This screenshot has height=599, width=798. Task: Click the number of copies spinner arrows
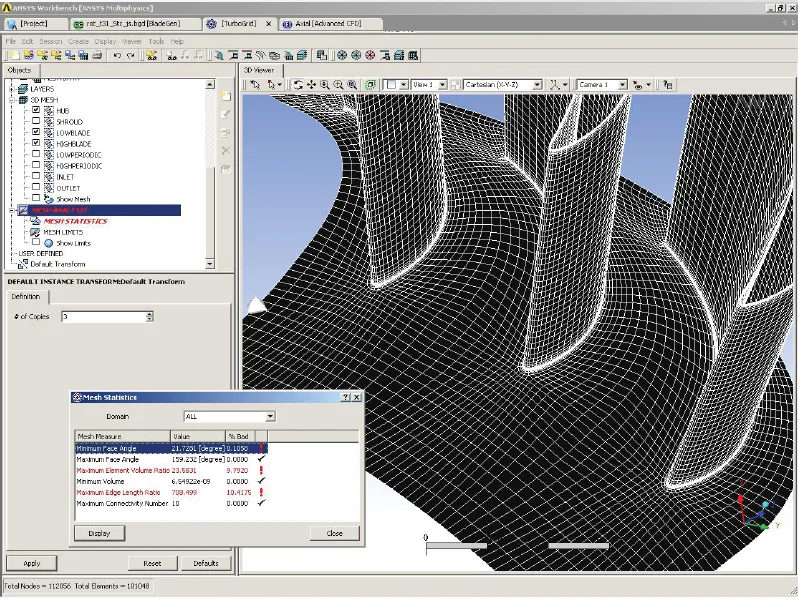(x=150, y=316)
